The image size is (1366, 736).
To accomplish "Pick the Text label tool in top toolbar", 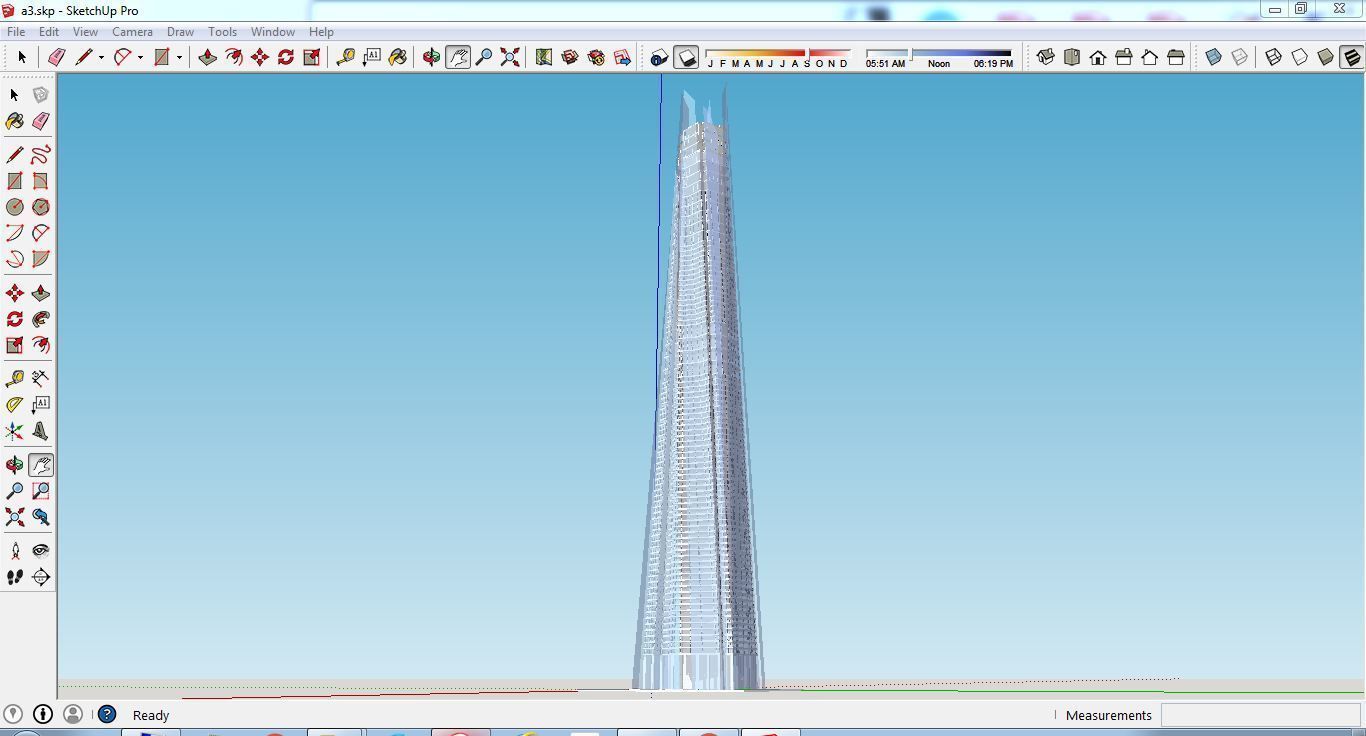I will [x=371, y=58].
